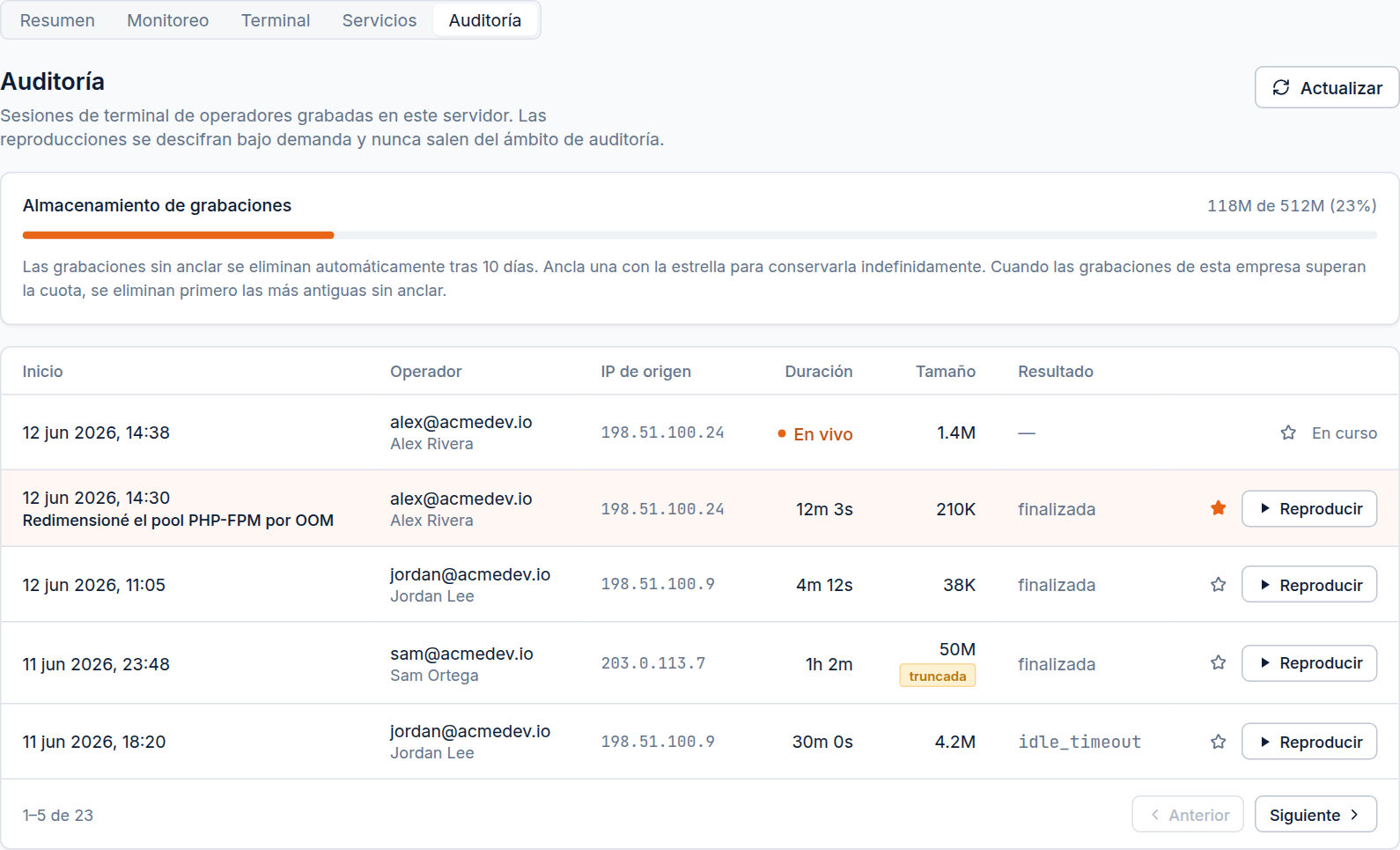The image size is (1400, 850).
Task: Play the 12 jun 14:30 PHP-FPM recording
Action: tap(1309, 508)
